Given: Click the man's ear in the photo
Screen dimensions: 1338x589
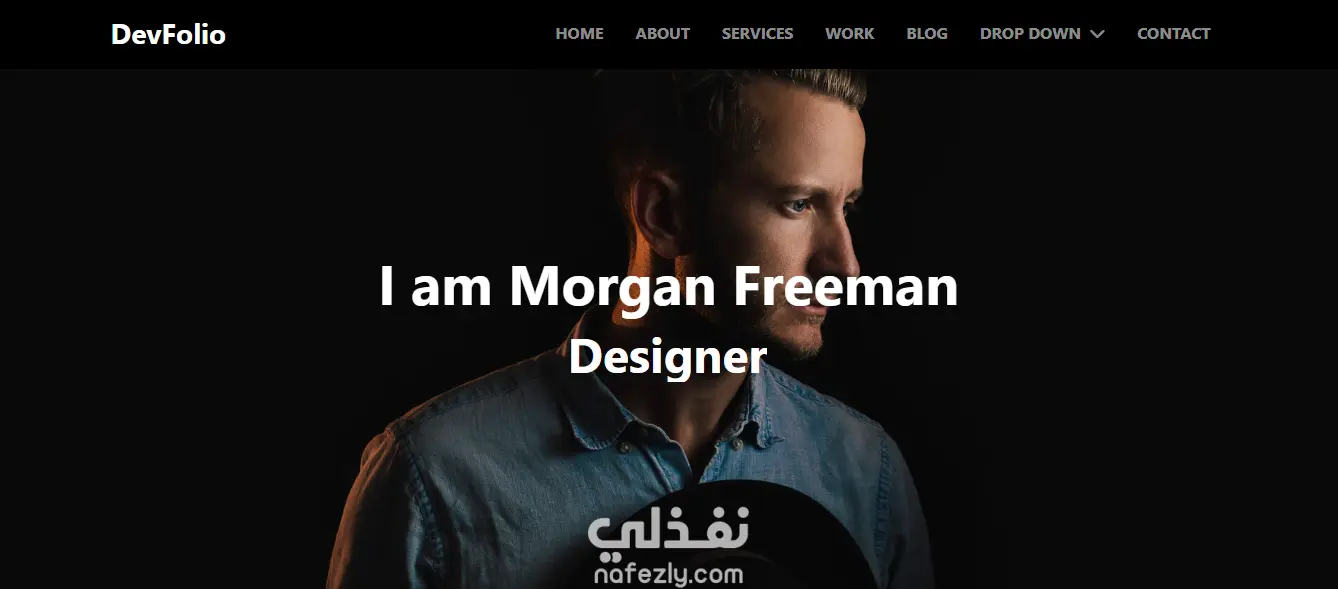Looking at the screenshot, I should click(656, 215).
